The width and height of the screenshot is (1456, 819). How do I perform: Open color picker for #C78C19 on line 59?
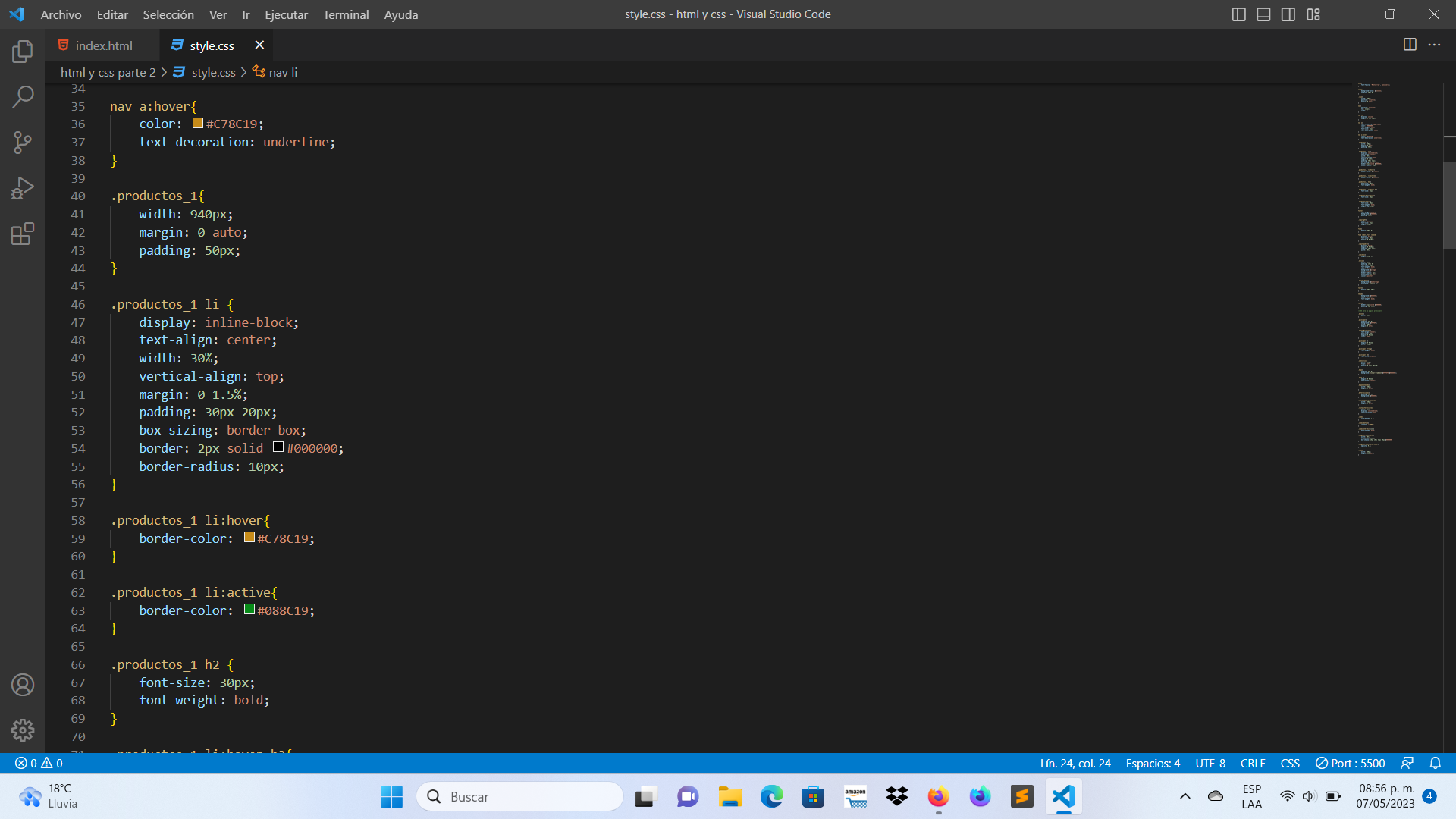pos(249,538)
